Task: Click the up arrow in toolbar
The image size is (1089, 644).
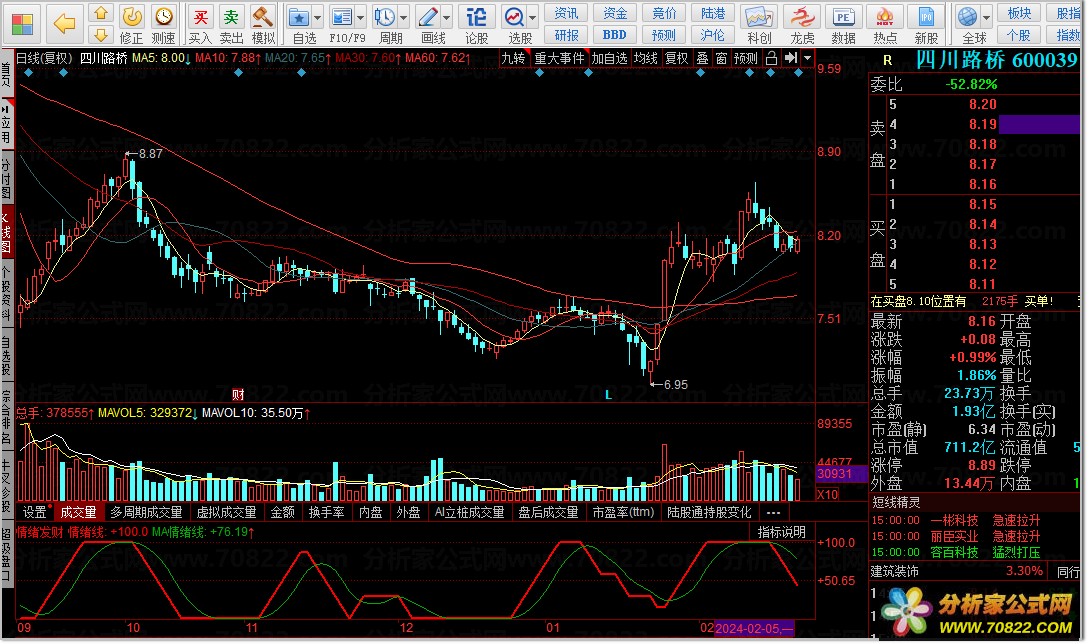Action: [x=101, y=13]
